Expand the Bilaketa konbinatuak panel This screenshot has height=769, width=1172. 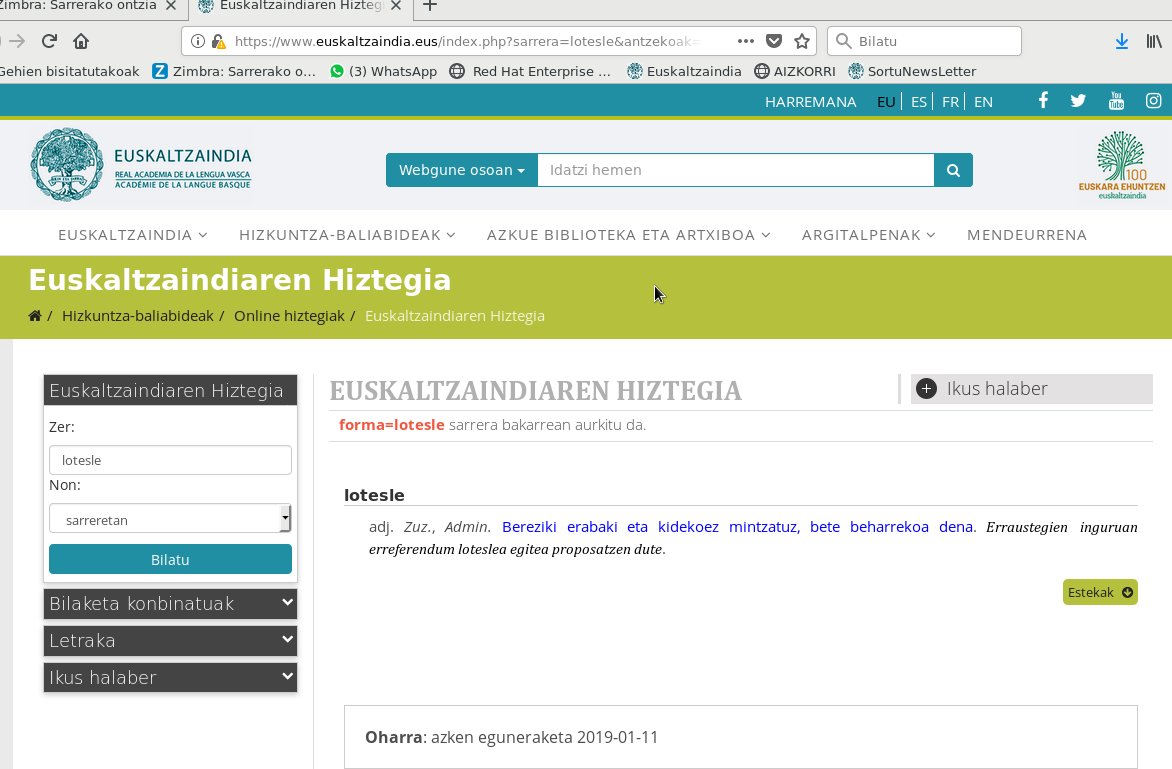(170, 603)
